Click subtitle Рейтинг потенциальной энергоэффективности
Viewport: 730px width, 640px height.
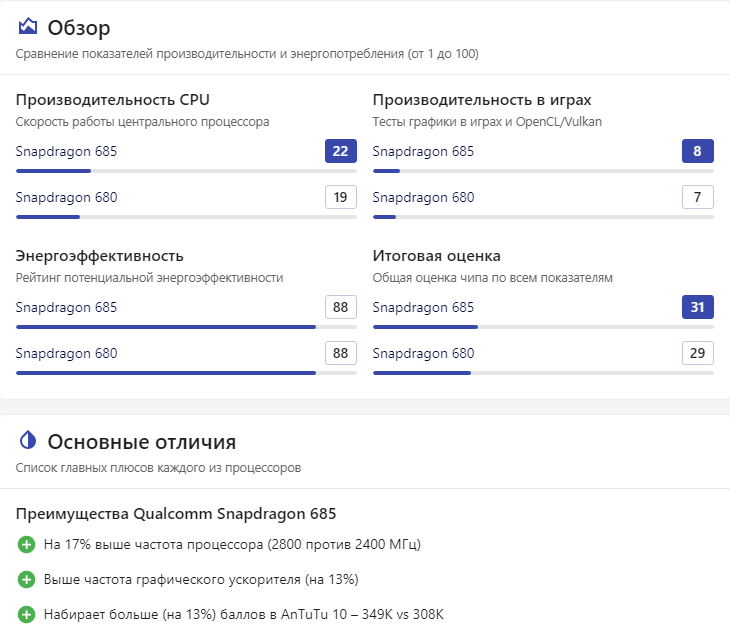point(149,278)
